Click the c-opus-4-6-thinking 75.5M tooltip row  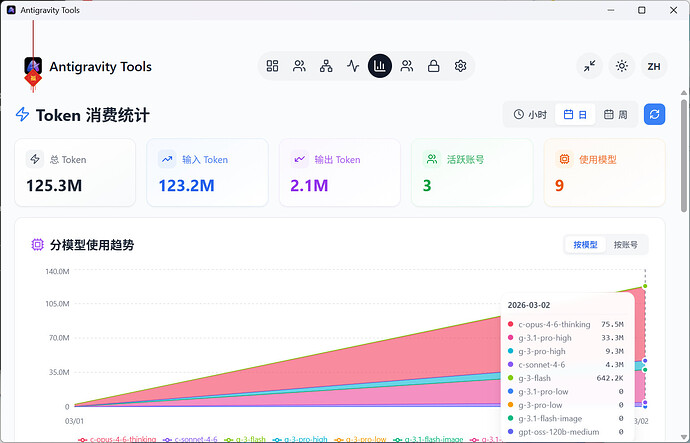point(566,324)
